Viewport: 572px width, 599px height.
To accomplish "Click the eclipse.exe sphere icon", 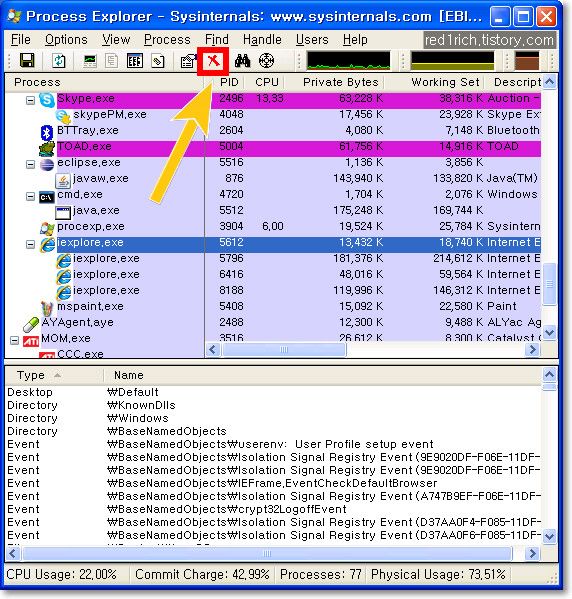I will coord(47,164).
